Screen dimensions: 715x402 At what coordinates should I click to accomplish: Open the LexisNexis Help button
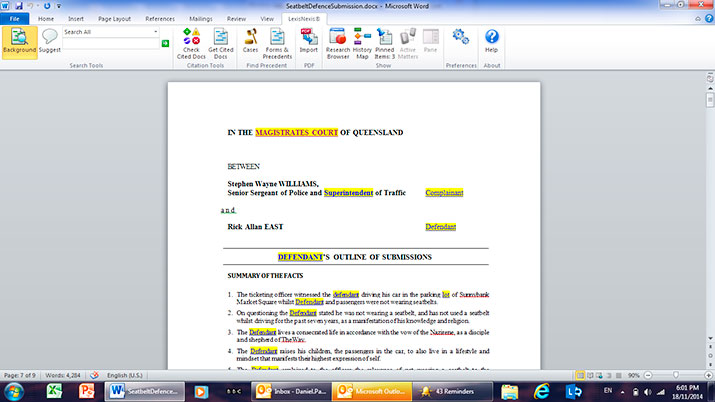pyautogui.click(x=491, y=41)
